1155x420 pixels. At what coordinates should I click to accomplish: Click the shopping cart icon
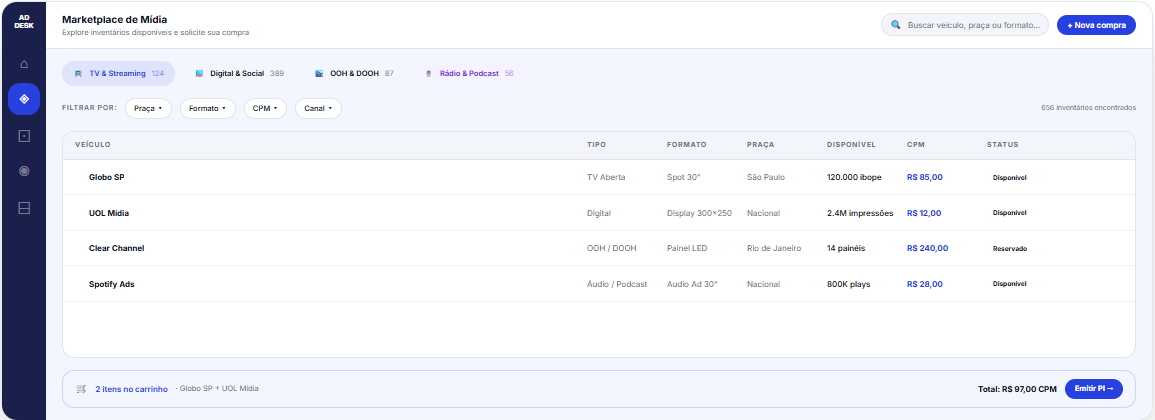81,388
